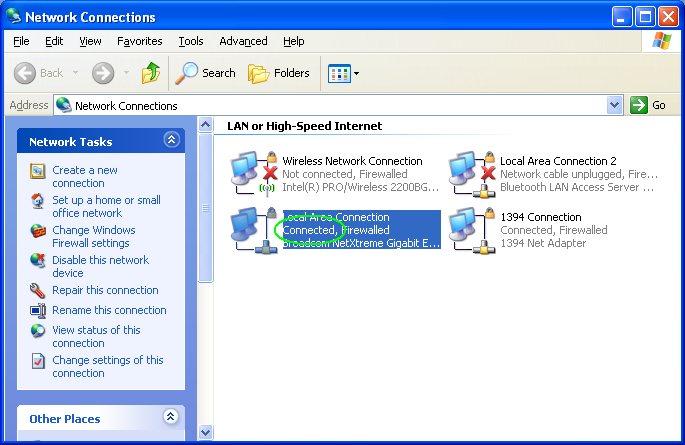The height and width of the screenshot is (445, 685).
Task: Click the Local Area Connection network icon
Action: click(251, 229)
